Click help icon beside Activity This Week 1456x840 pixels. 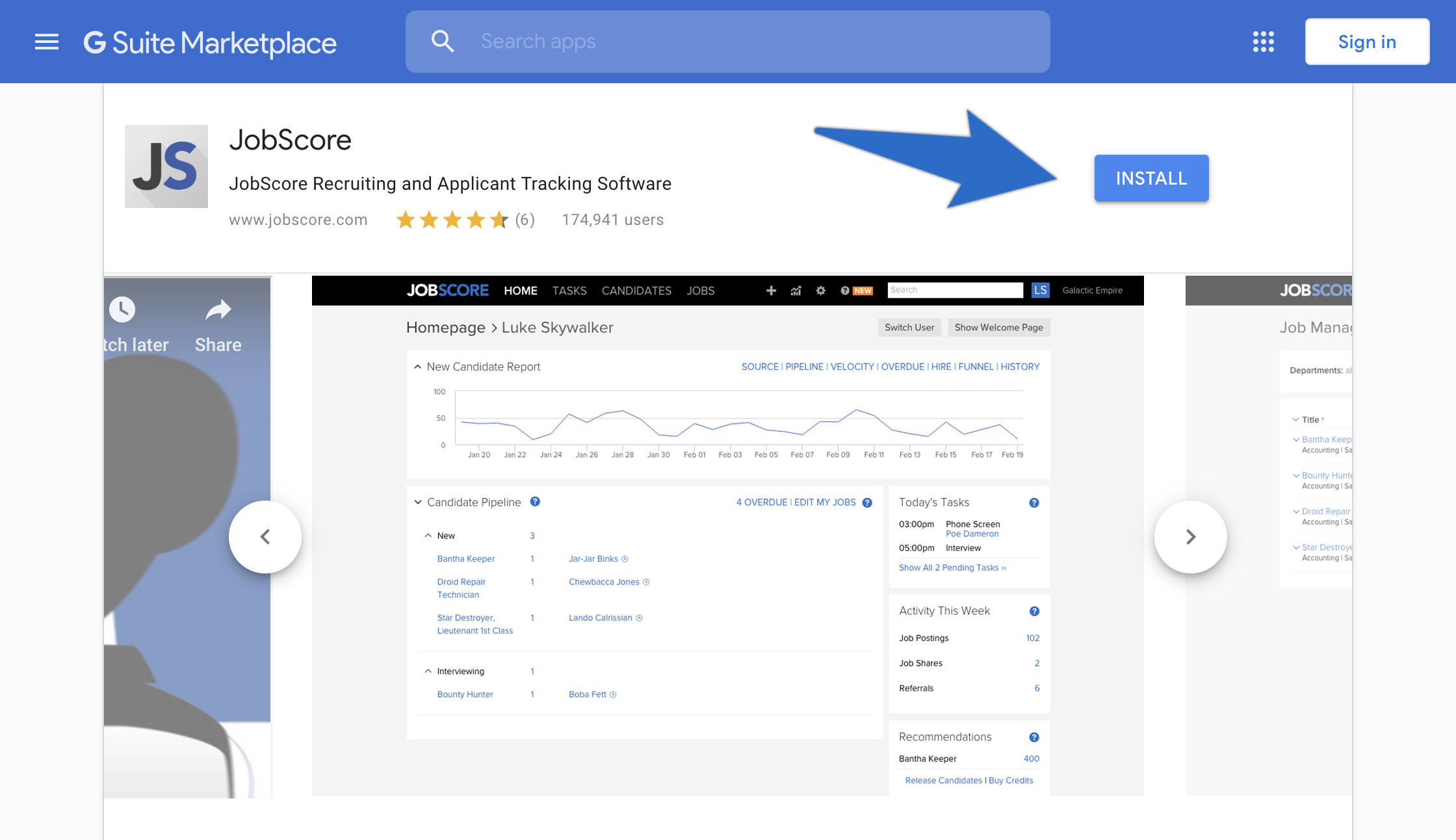click(1034, 611)
